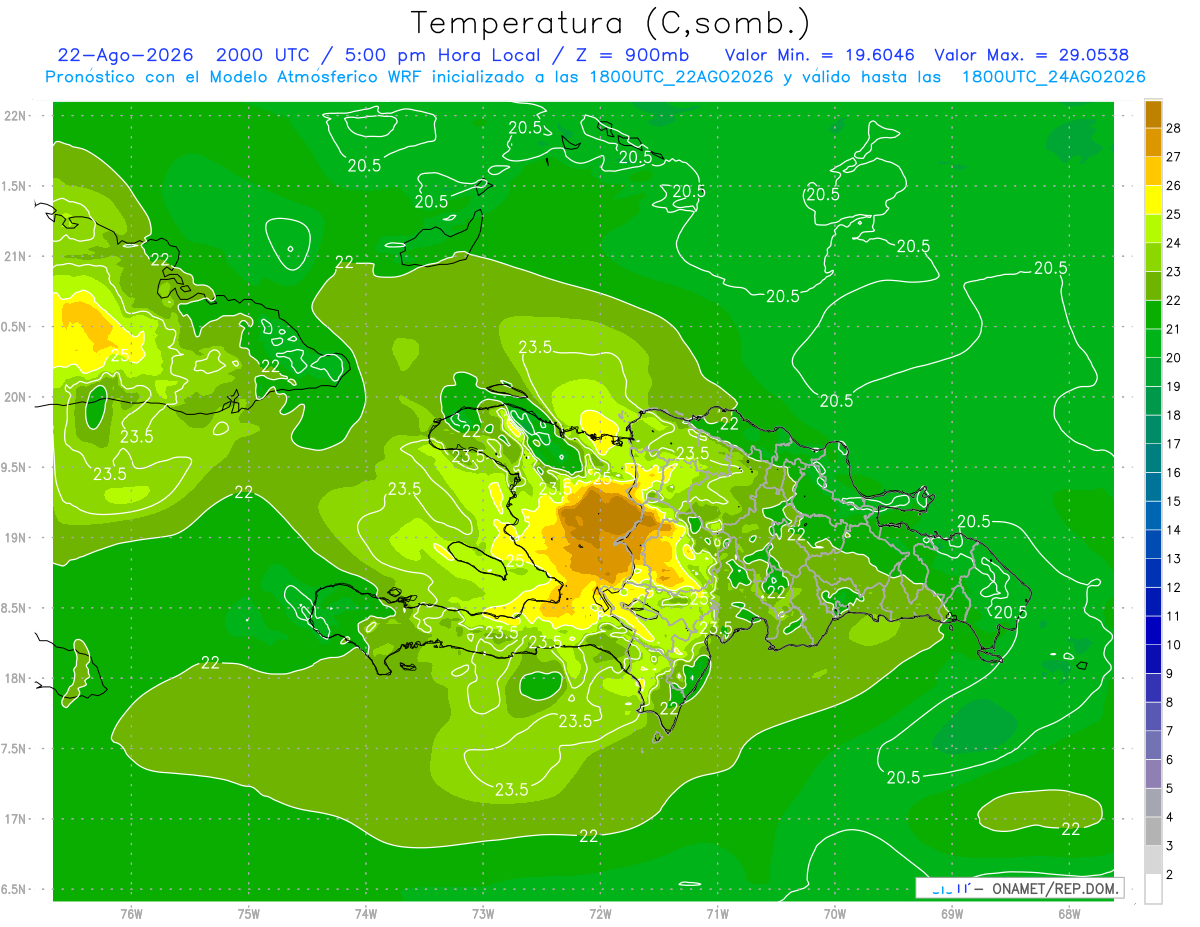Image resolution: width=1200 pixels, height=927 pixels.
Task: Pick the yellow legend swatch between 25 and 26
Action: coord(1153,200)
